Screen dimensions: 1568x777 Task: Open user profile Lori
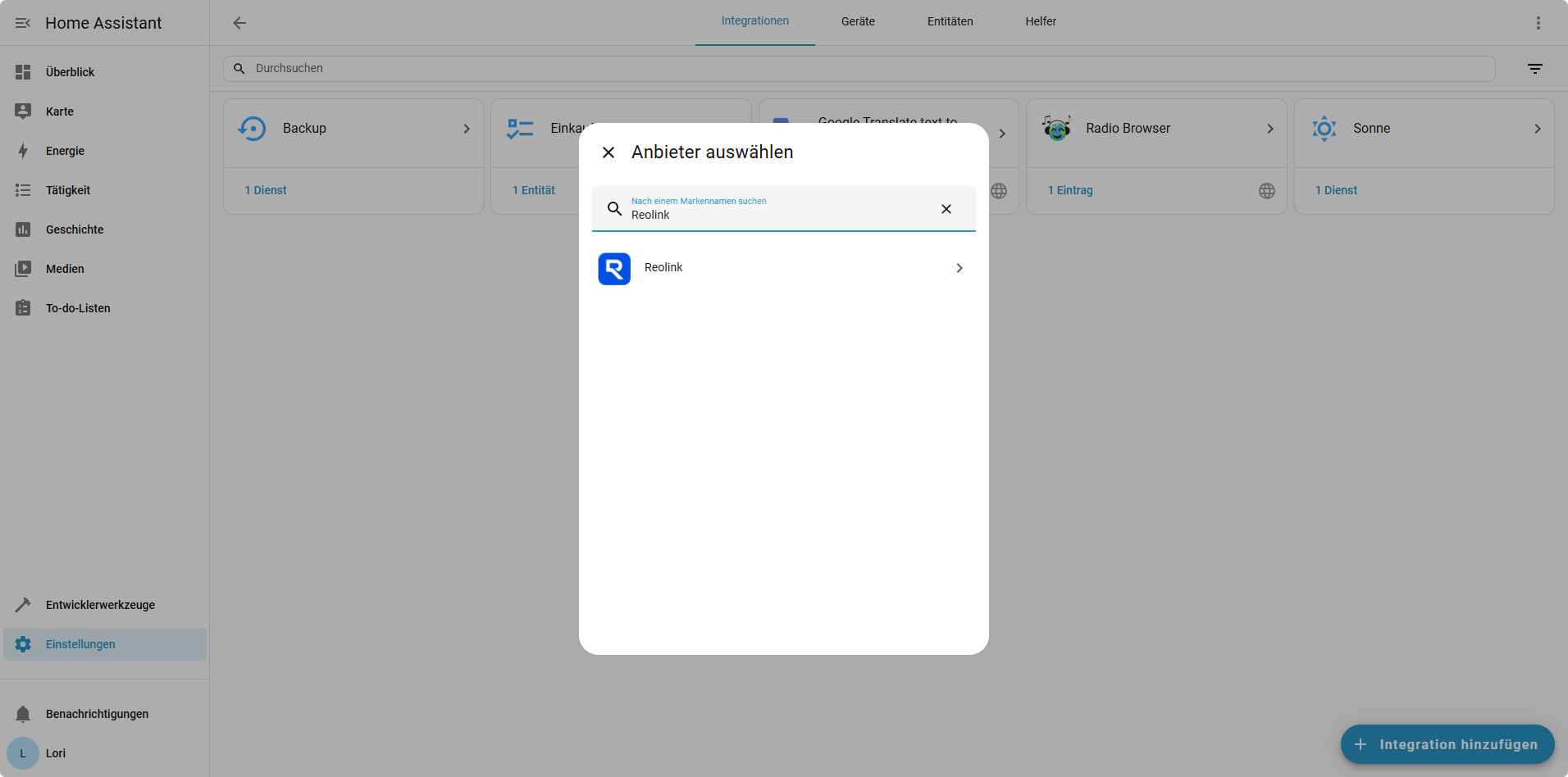click(x=105, y=753)
